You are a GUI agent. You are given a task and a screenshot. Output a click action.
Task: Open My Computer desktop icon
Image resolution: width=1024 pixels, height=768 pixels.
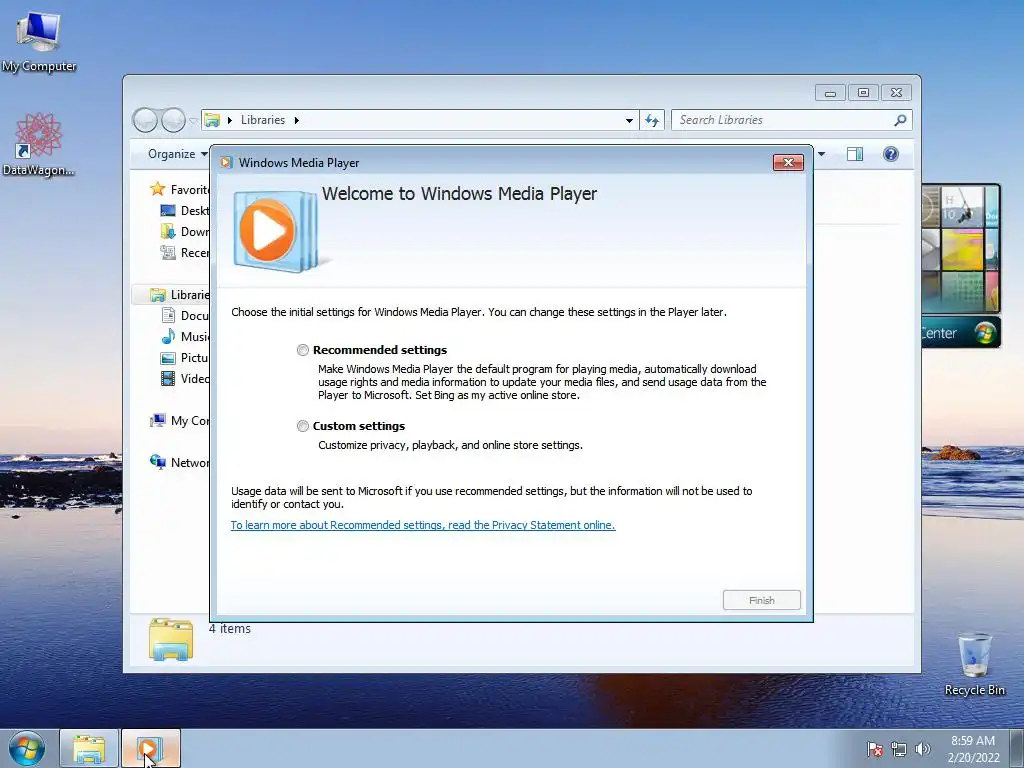point(39,40)
